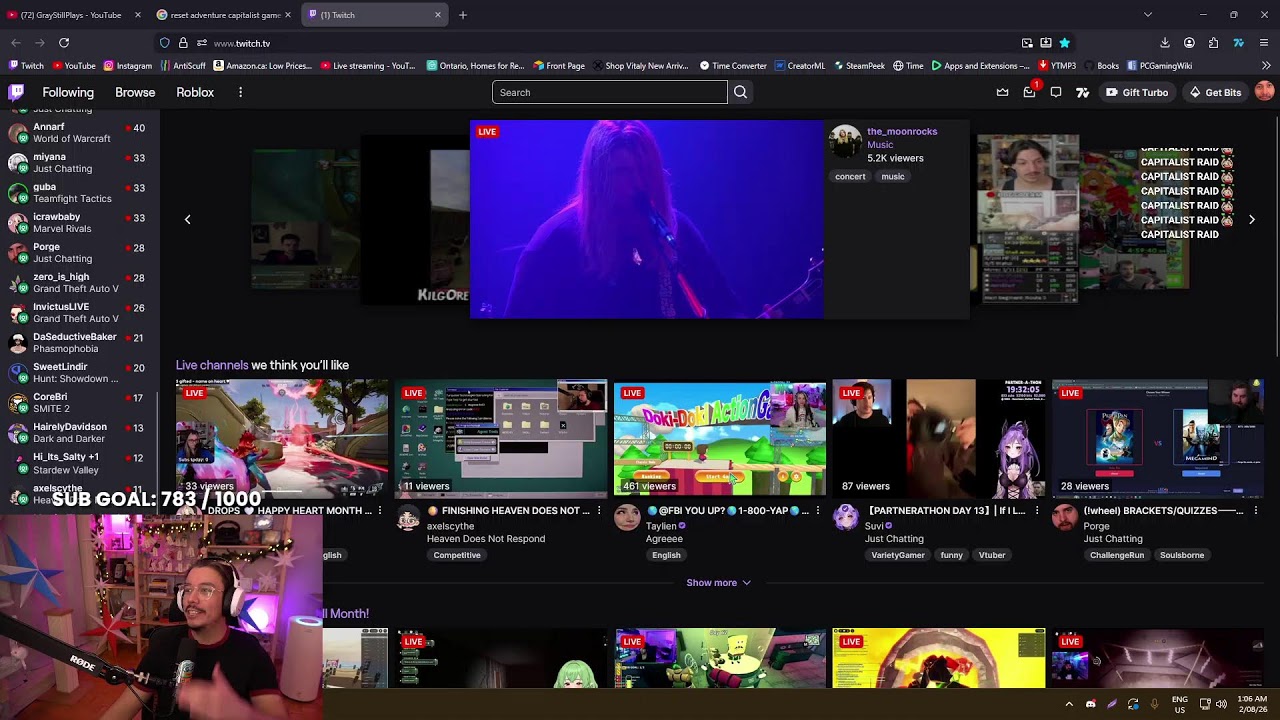Image resolution: width=1280 pixels, height=720 pixels.
Task: Click the Twitch search field
Action: point(610,92)
